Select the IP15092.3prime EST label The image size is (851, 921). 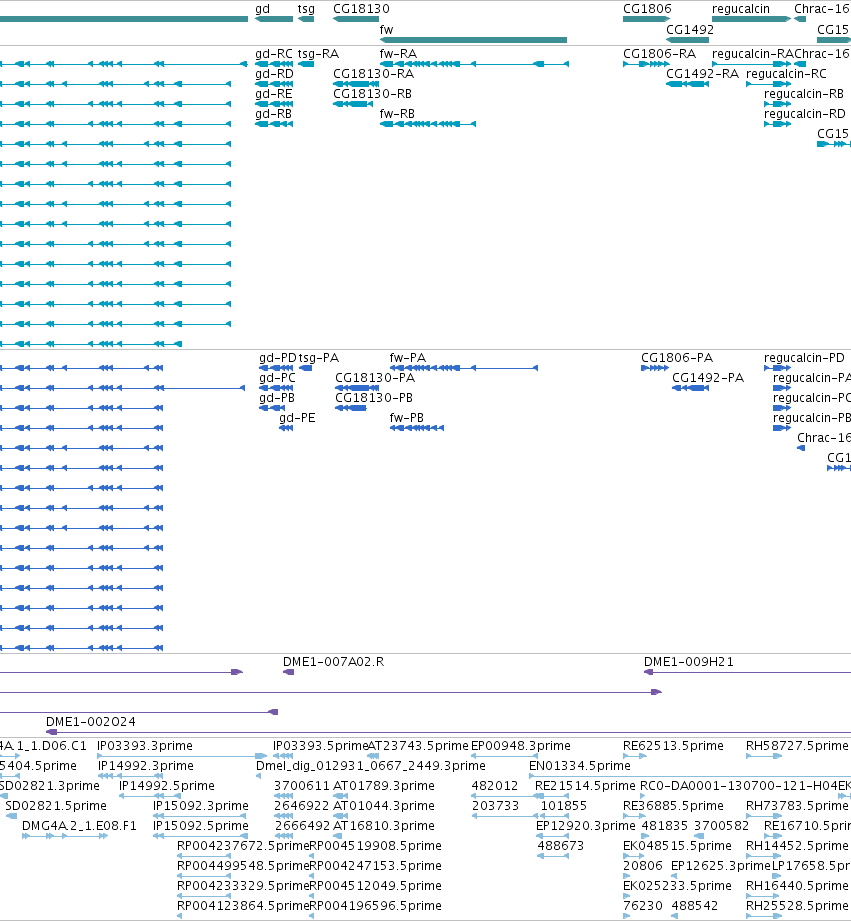coord(201,806)
